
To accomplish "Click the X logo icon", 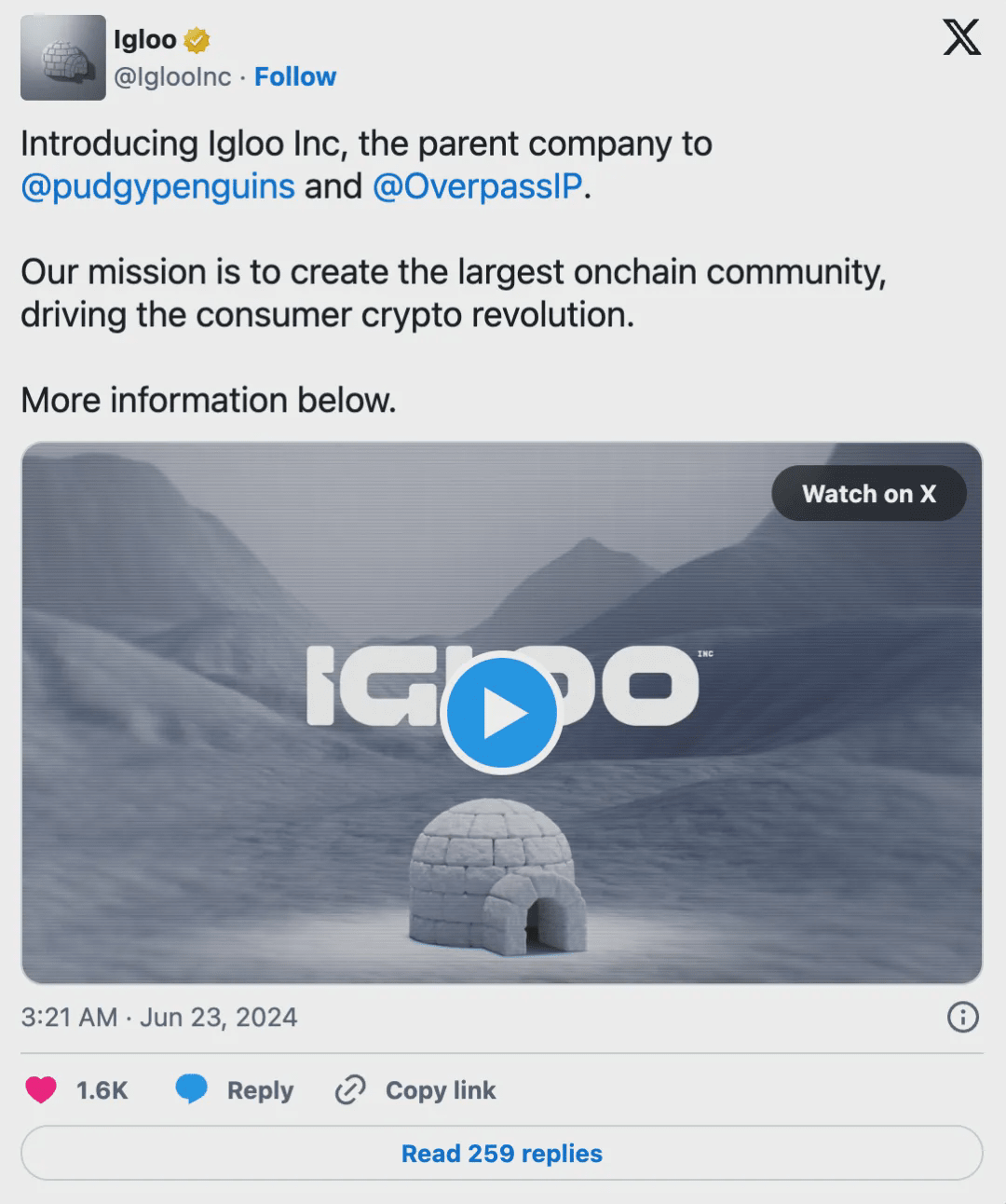I will [961, 38].
